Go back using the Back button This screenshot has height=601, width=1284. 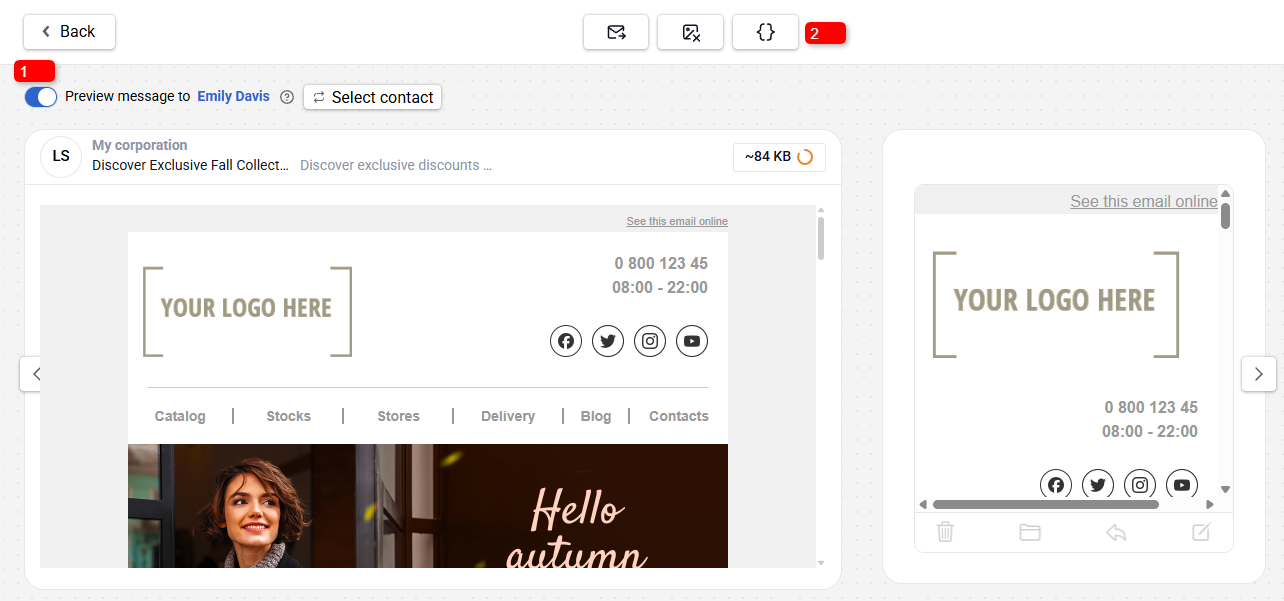pyautogui.click(x=69, y=32)
